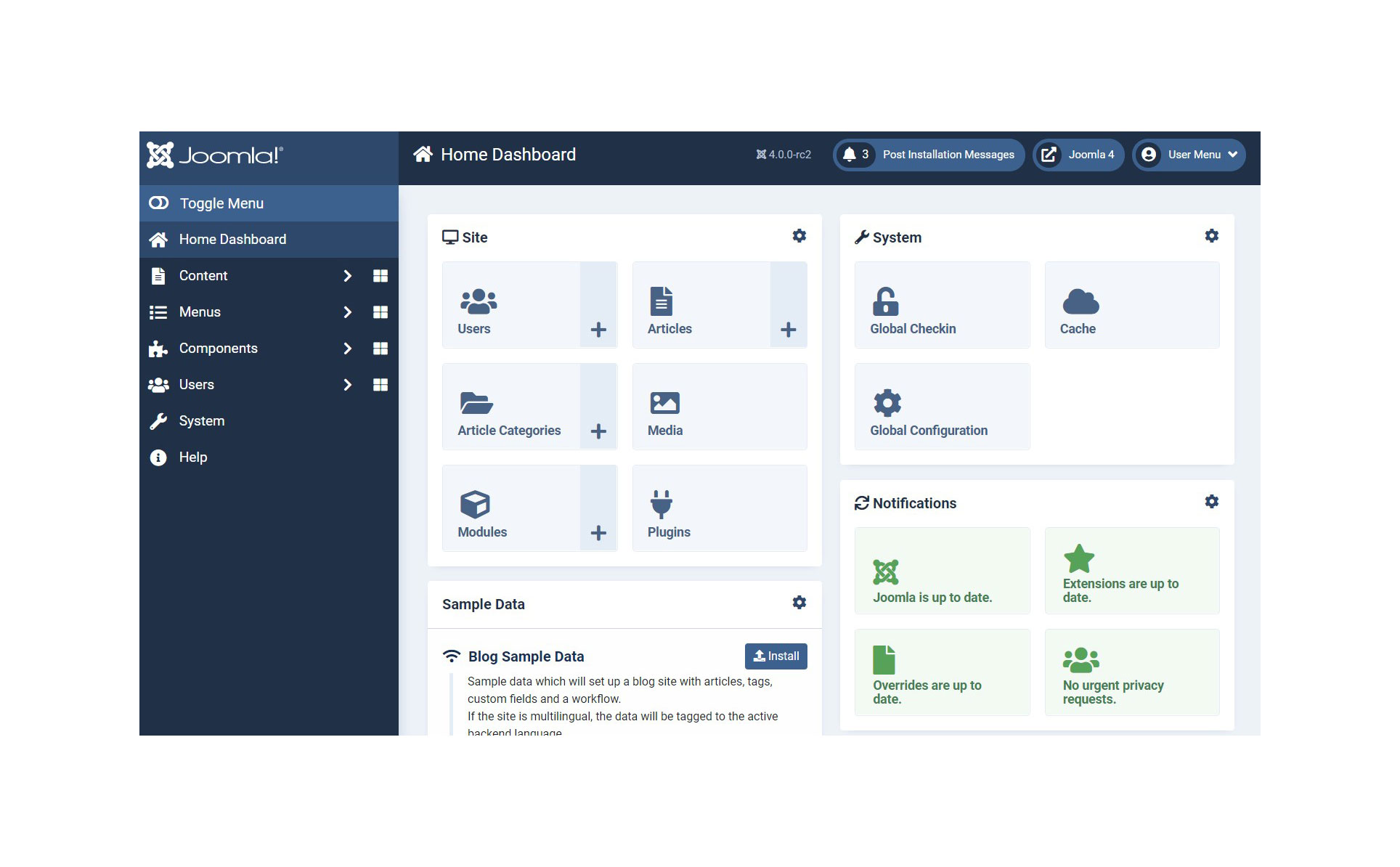Viewport: 1400px width, 867px height.
Task: Click the Blog Sample Data heading
Action: 526,656
